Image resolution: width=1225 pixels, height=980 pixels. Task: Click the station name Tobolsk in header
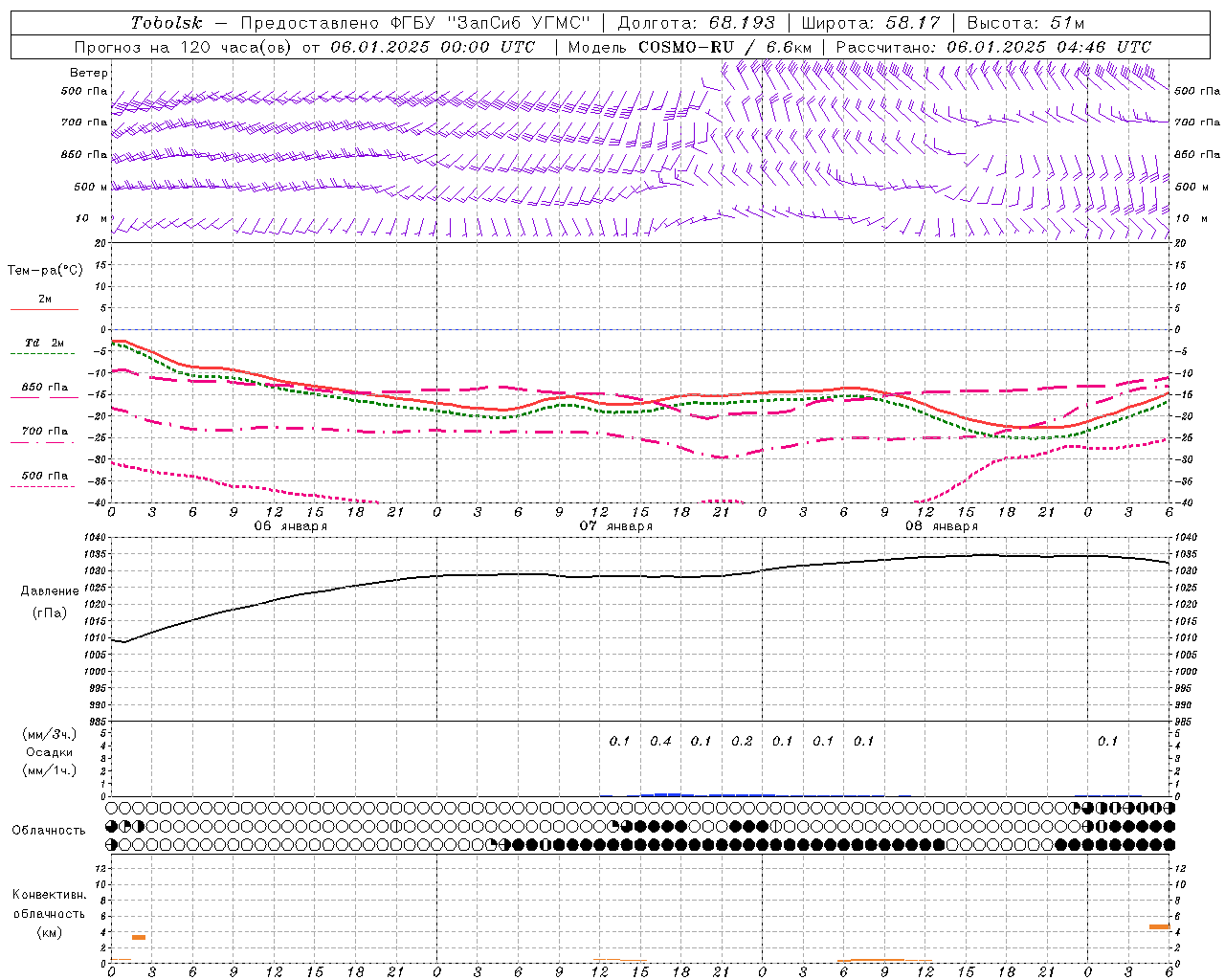pos(167,23)
